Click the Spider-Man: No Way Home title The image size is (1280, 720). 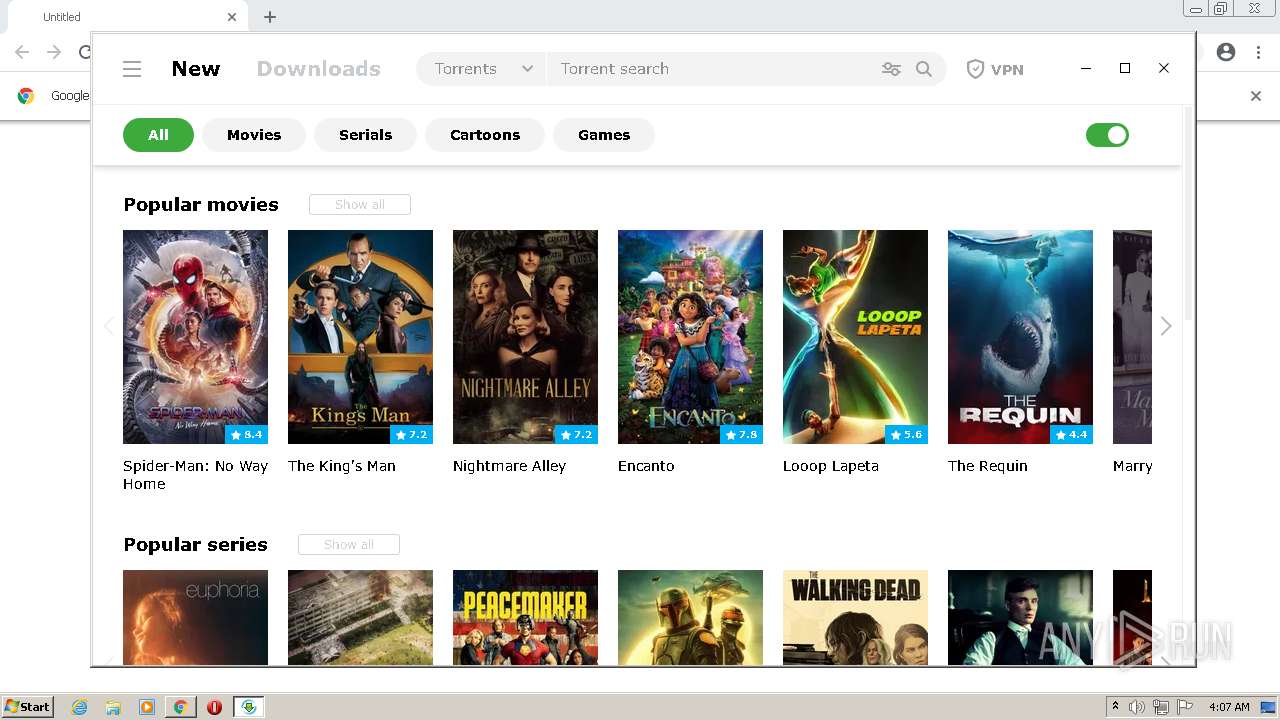click(195, 475)
